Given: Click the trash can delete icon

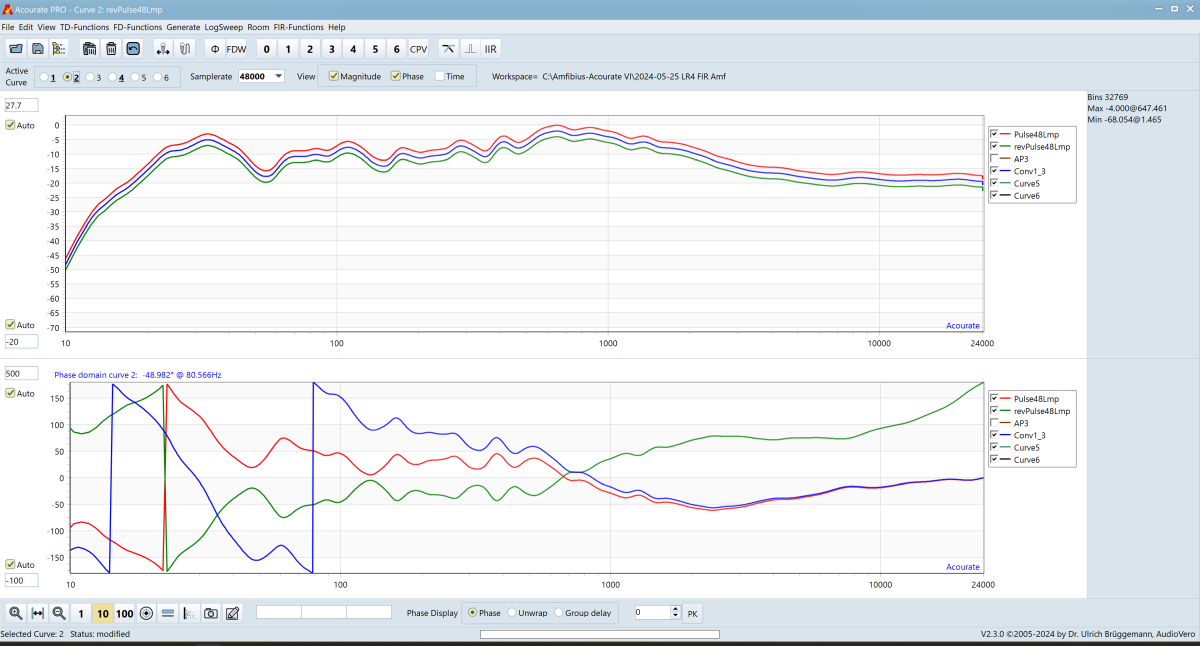Looking at the screenshot, I should pyautogui.click(x=111, y=48).
